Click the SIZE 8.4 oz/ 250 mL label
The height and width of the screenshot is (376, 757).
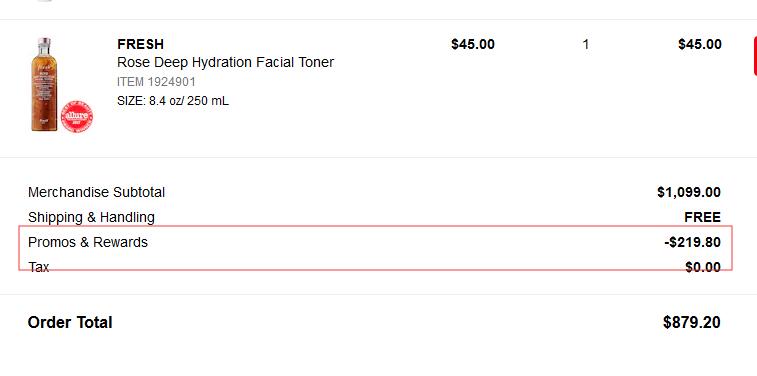tap(173, 101)
